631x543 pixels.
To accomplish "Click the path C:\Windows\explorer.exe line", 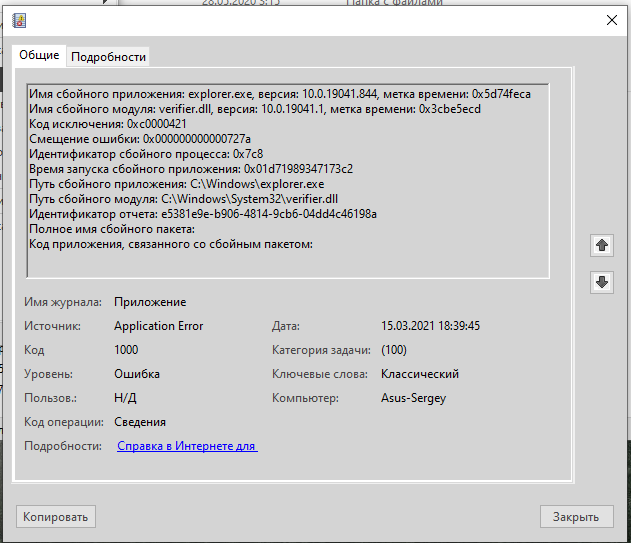I will pos(177,184).
